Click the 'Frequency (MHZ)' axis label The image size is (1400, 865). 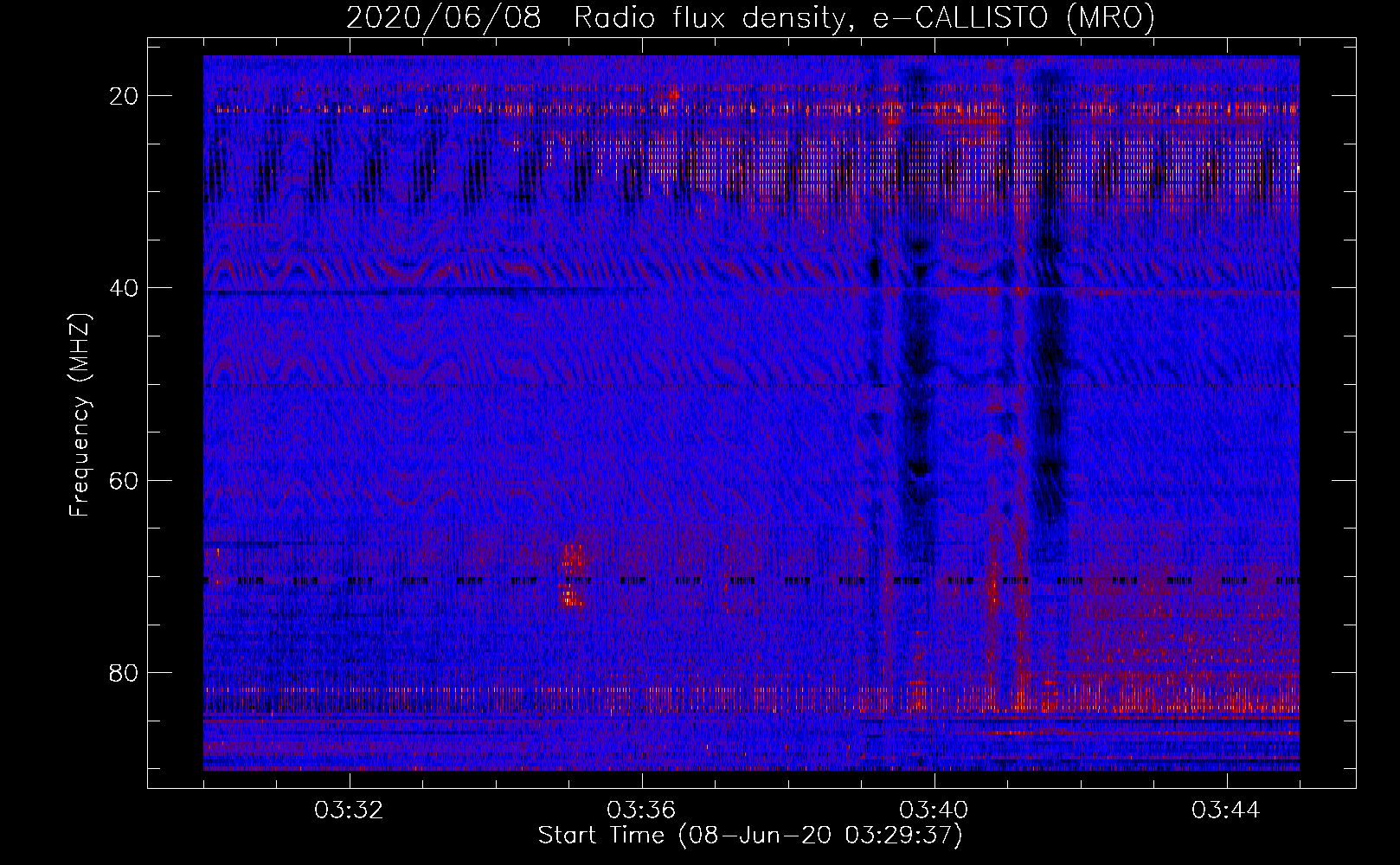click(80, 415)
